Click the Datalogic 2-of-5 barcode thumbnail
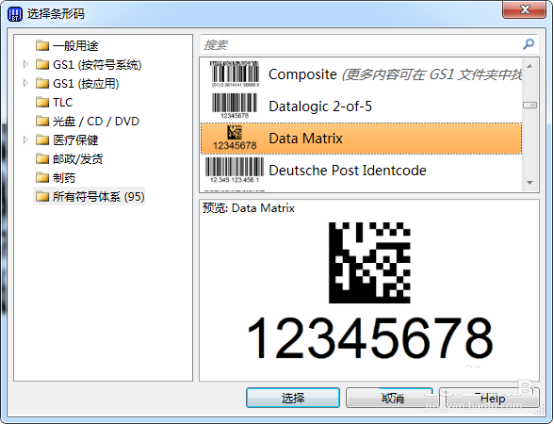The image size is (554, 425). [235, 106]
